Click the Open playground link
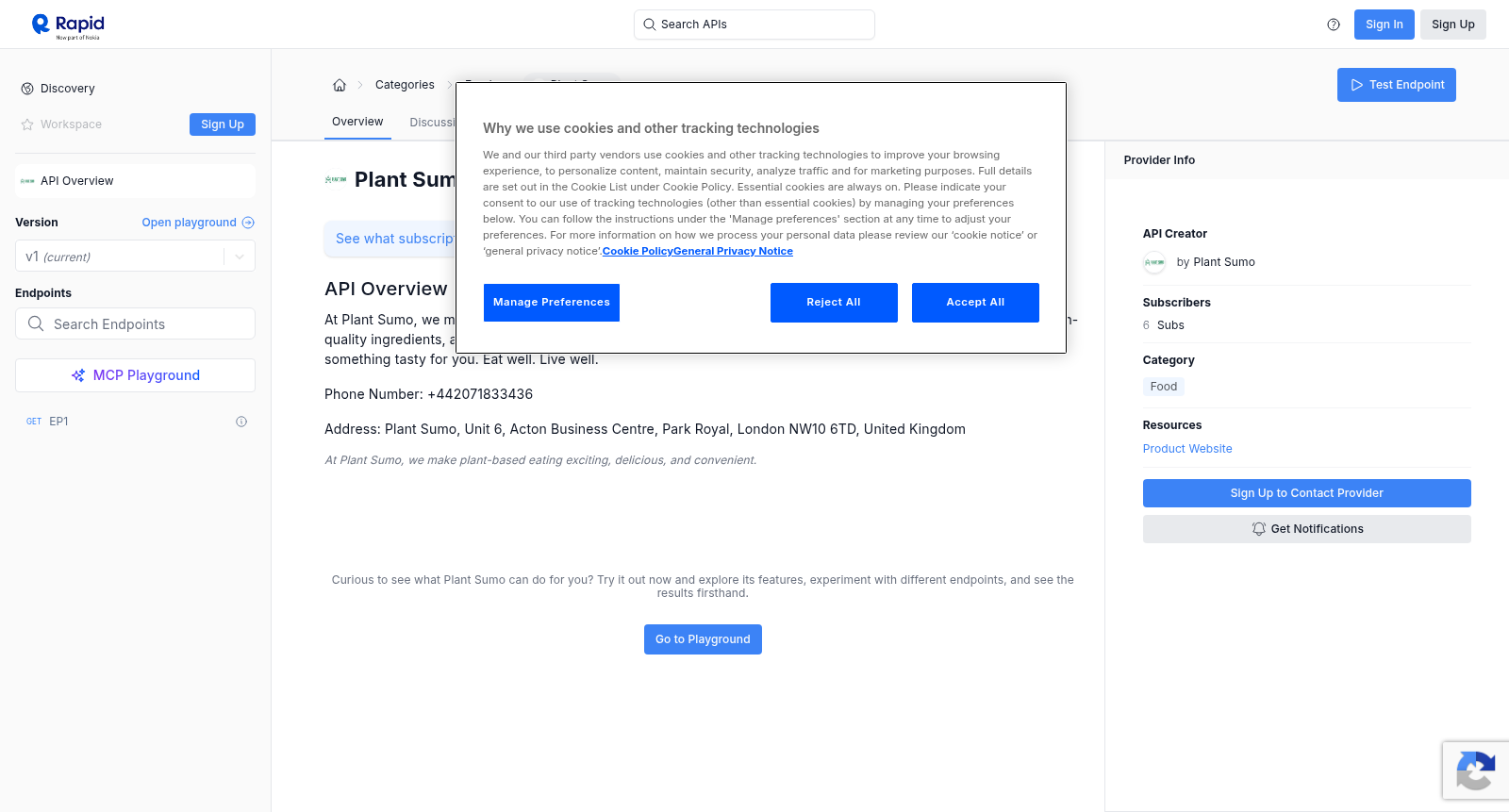Image resolution: width=1509 pixels, height=812 pixels. (x=198, y=223)
